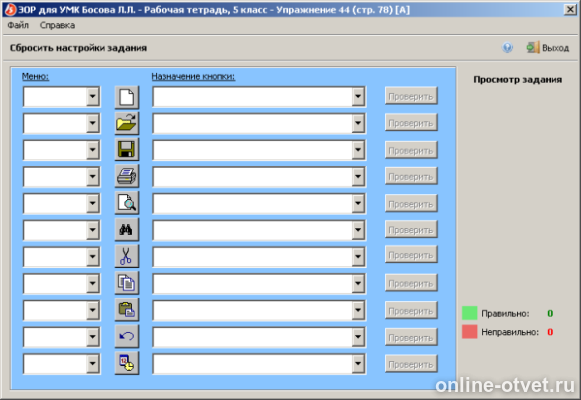Expand the Меню dropdown next to New icon
Image resolution: width=581 pixels, height=400 pixels.
coord(93,97)
